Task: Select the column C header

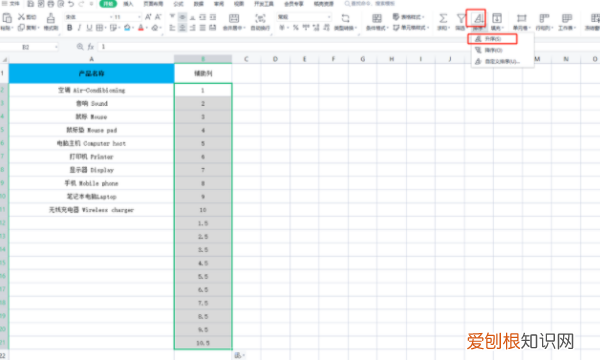Action: pyautogui.click(x=246, y=59)
